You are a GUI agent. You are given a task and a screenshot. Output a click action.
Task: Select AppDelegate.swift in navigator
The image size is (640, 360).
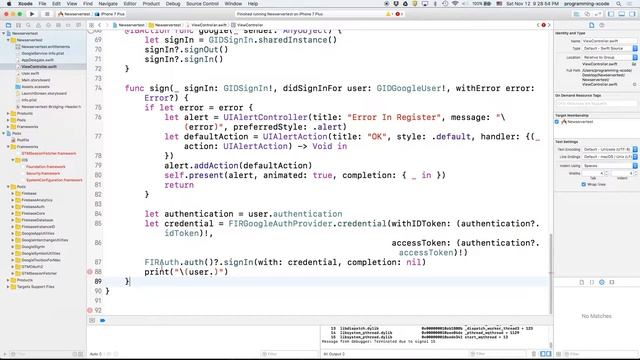(38, 60)
